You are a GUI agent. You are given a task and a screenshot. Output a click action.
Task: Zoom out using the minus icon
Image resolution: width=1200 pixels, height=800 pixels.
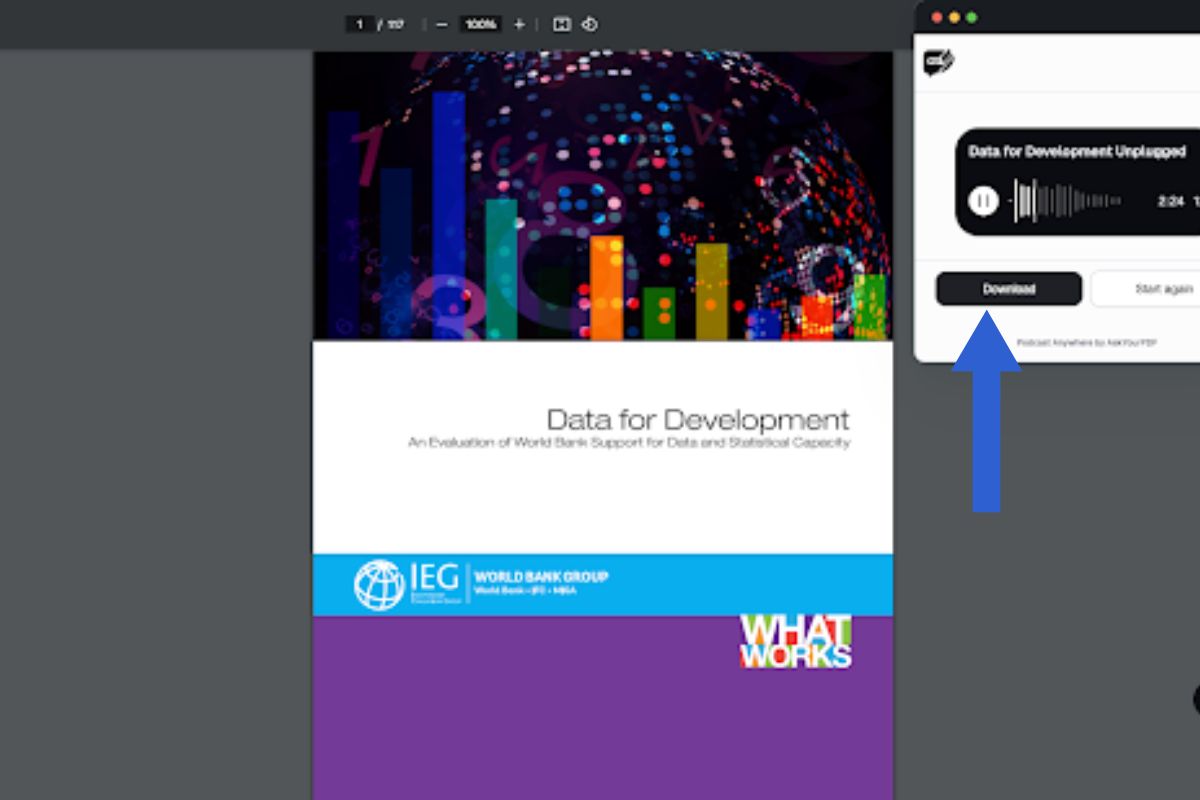442,24
